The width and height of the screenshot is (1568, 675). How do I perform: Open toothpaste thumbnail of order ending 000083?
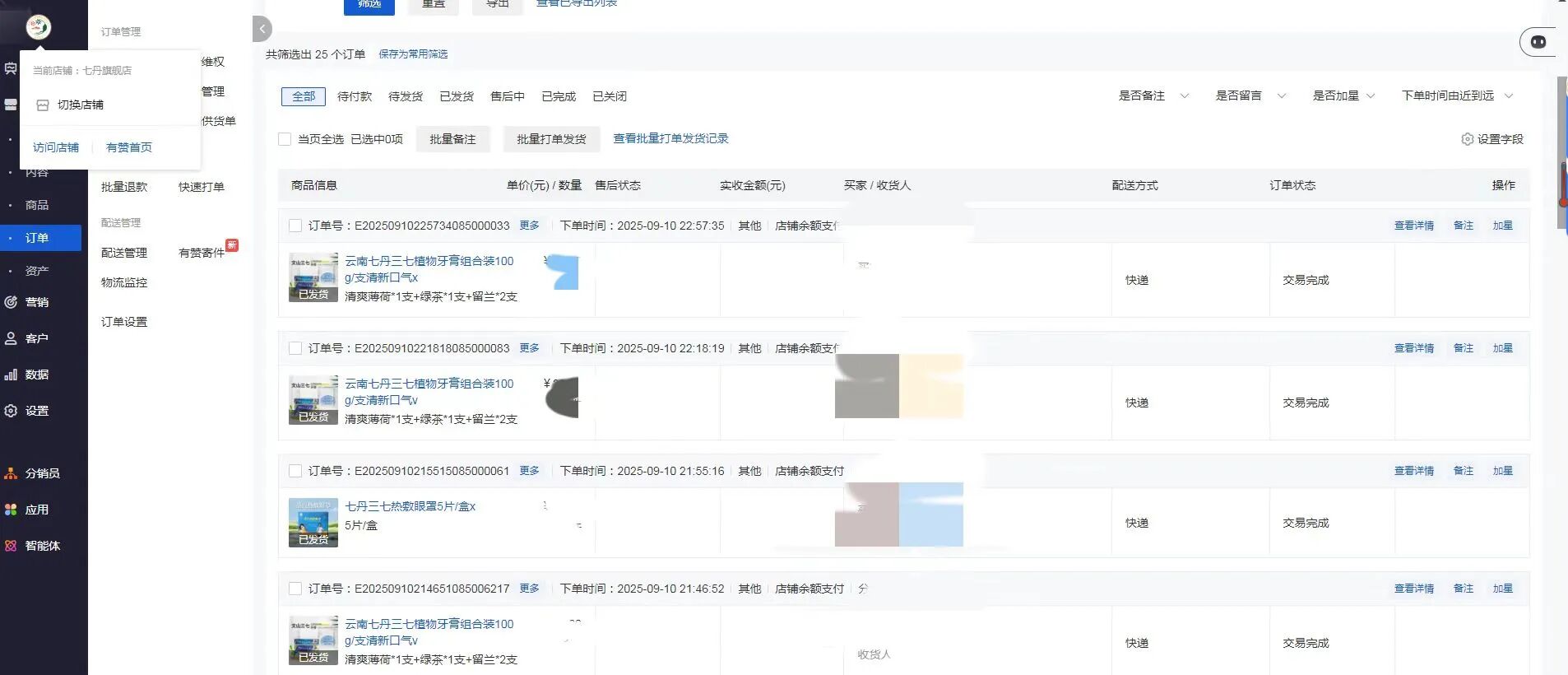point(313,400)
